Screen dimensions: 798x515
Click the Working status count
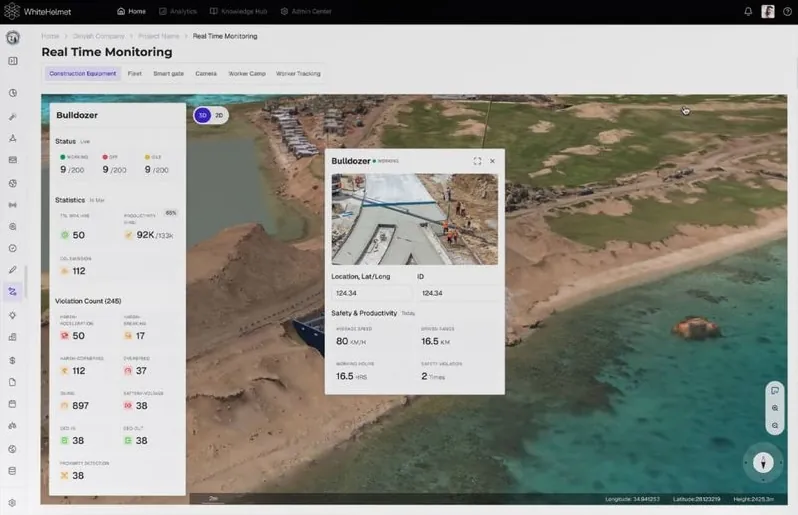72,169
